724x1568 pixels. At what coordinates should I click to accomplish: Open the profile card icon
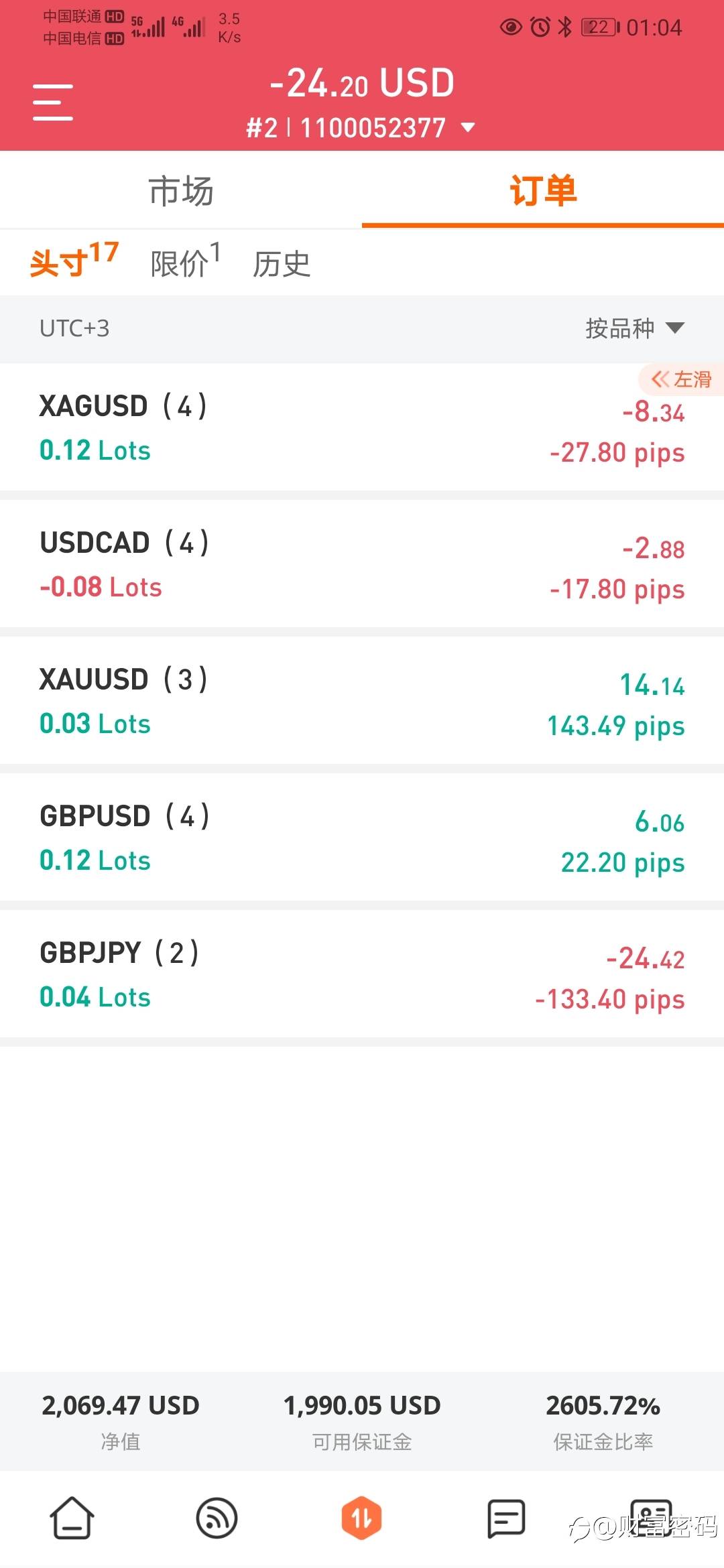650,1516
